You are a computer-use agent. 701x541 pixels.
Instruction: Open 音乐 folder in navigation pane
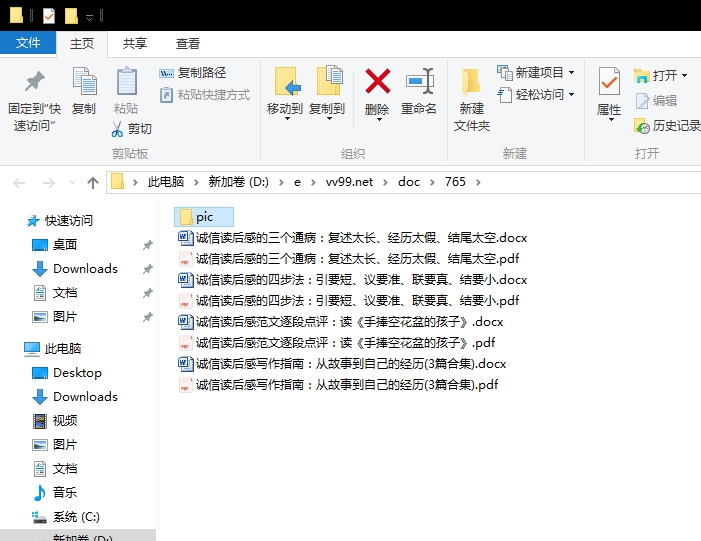(55, 493)
